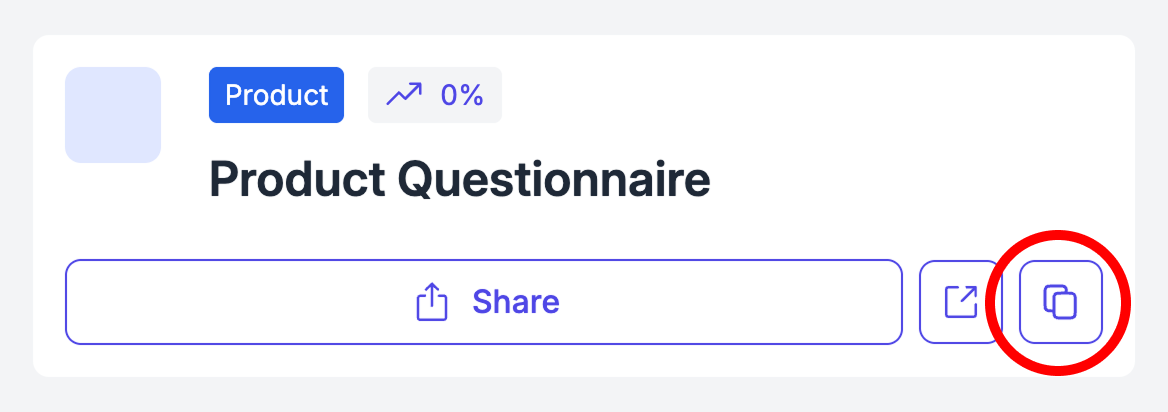Click the duplicate questionnaire icon button
1168x412 pixels.
[x=1060, y=302]
